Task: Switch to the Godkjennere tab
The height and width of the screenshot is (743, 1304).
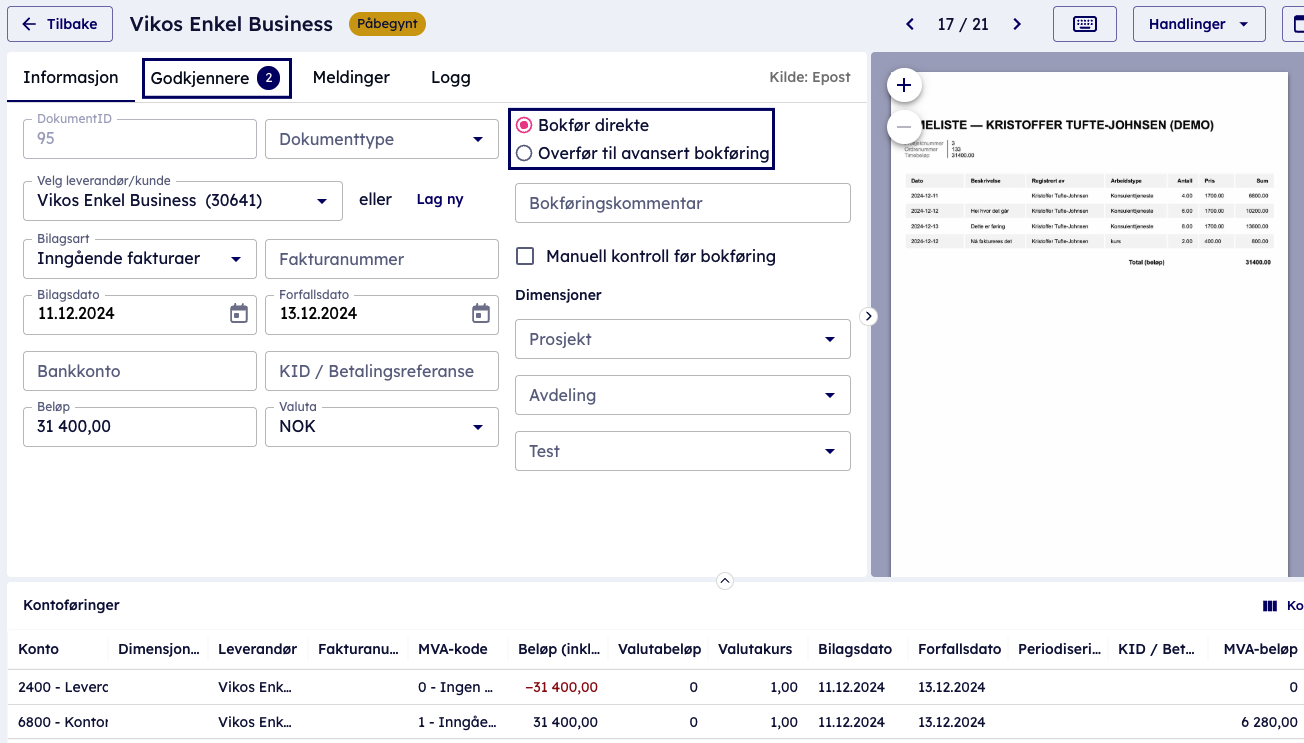Action: point(216,78)
